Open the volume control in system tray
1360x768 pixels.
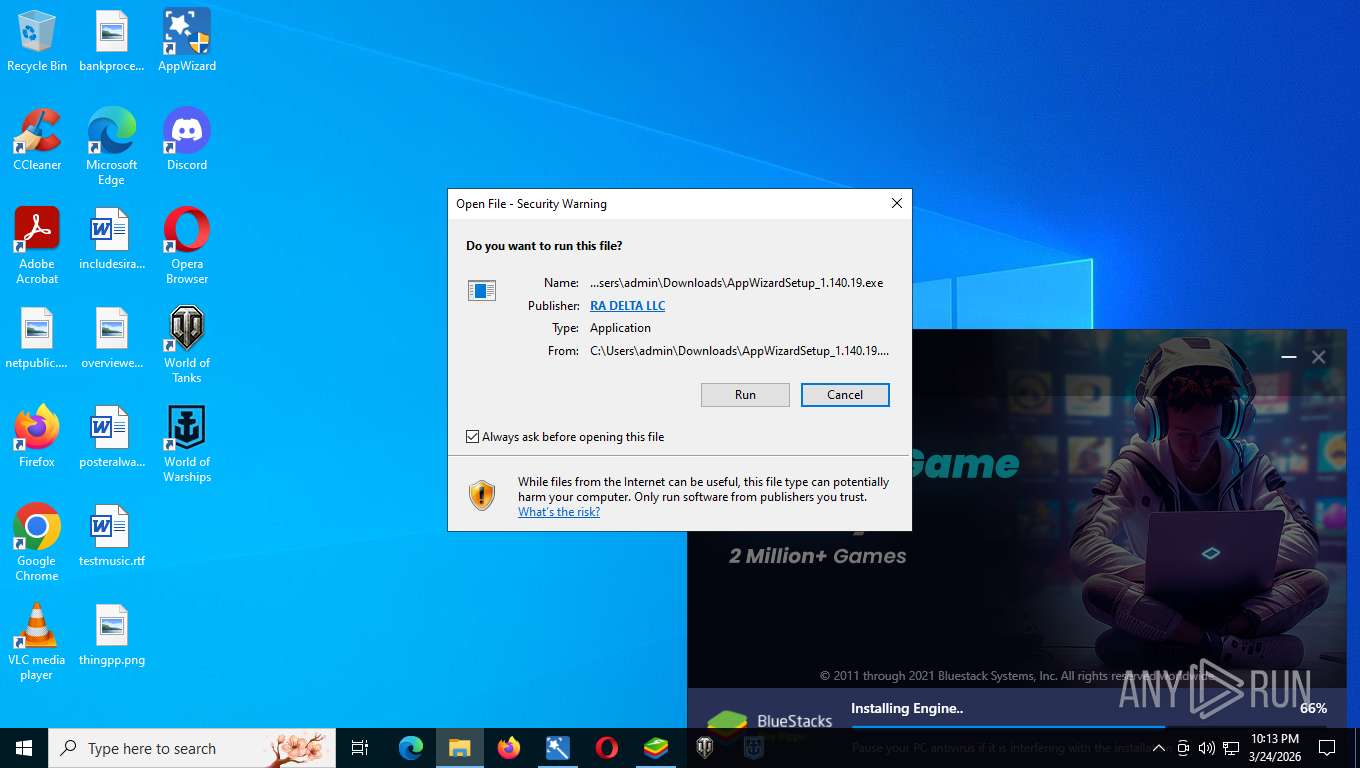coord(1207,748)
